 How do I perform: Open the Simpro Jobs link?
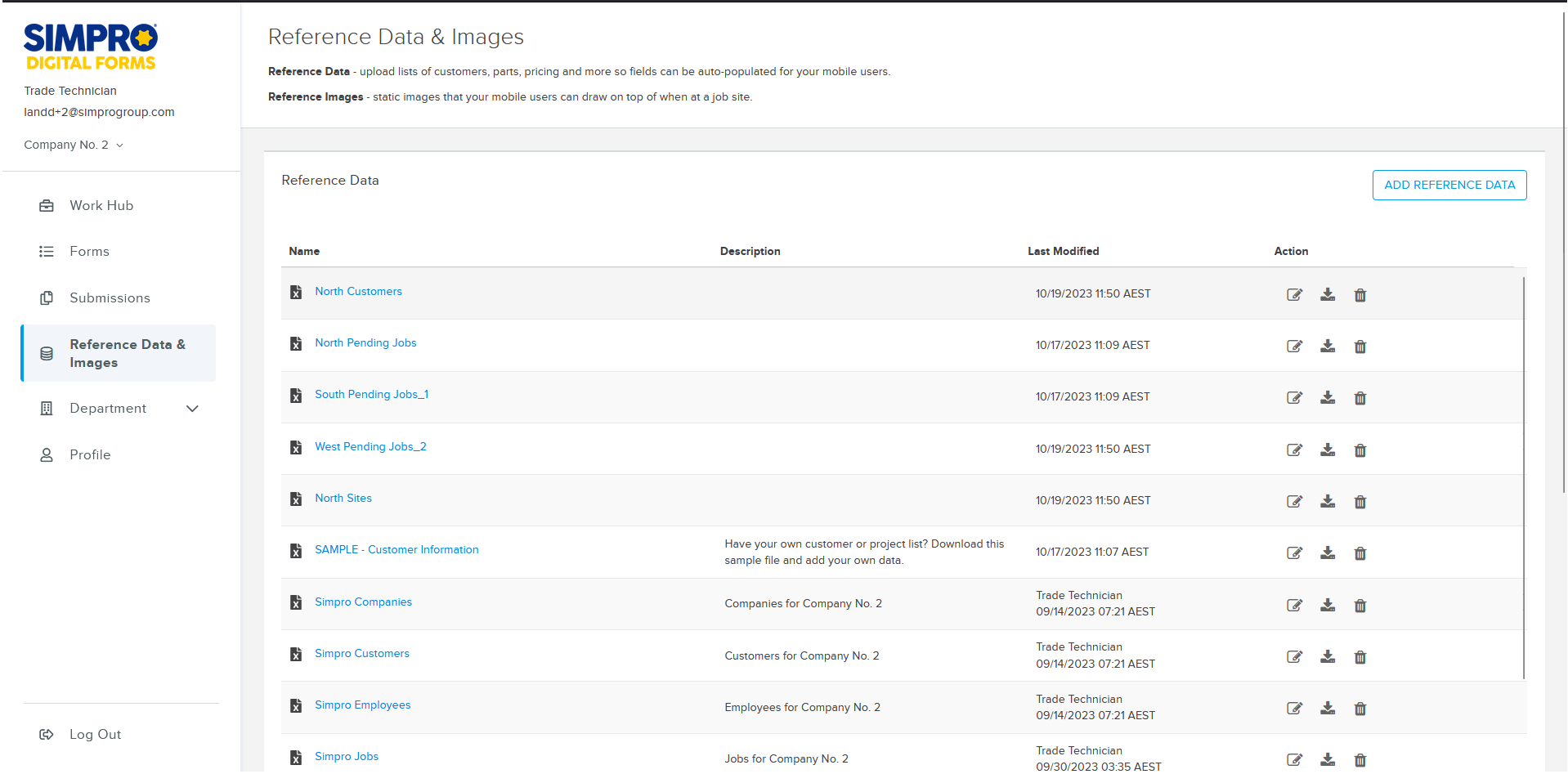point(347,757)
